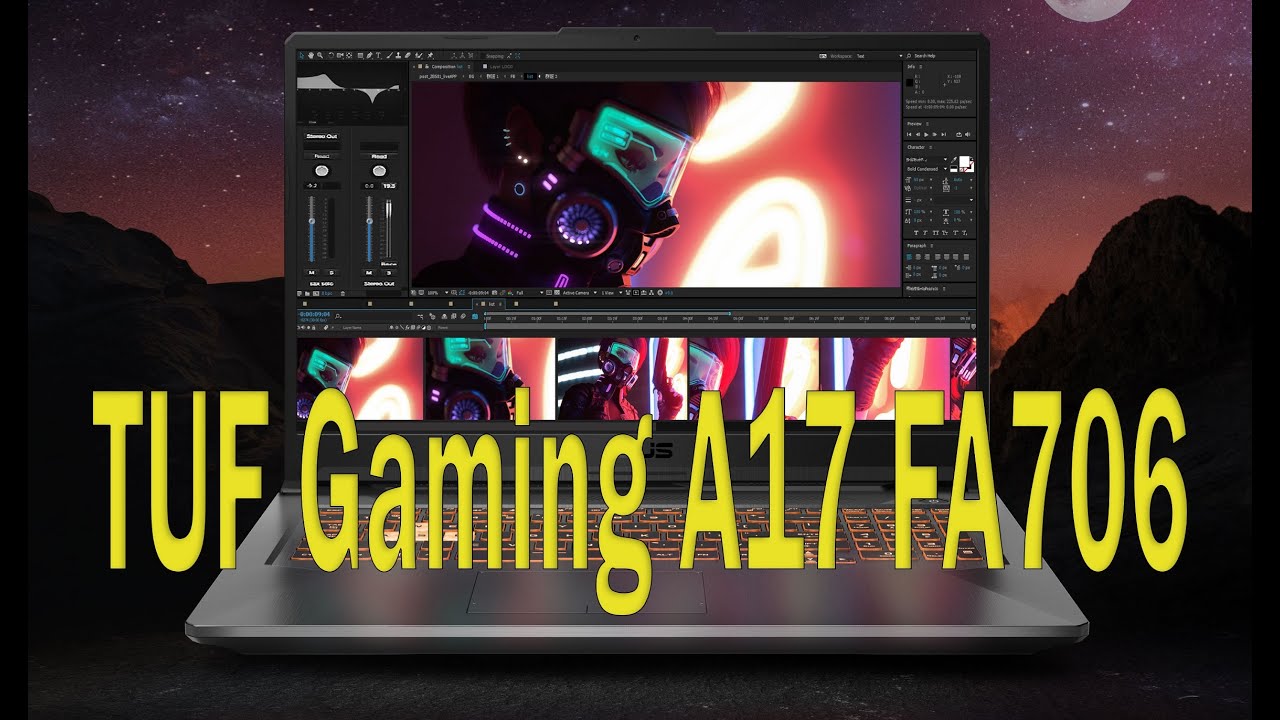This screenshot has height=720, width=1280.
Task: Mute the right Stereo Out channel (M)
Action: tap(368, 272)
